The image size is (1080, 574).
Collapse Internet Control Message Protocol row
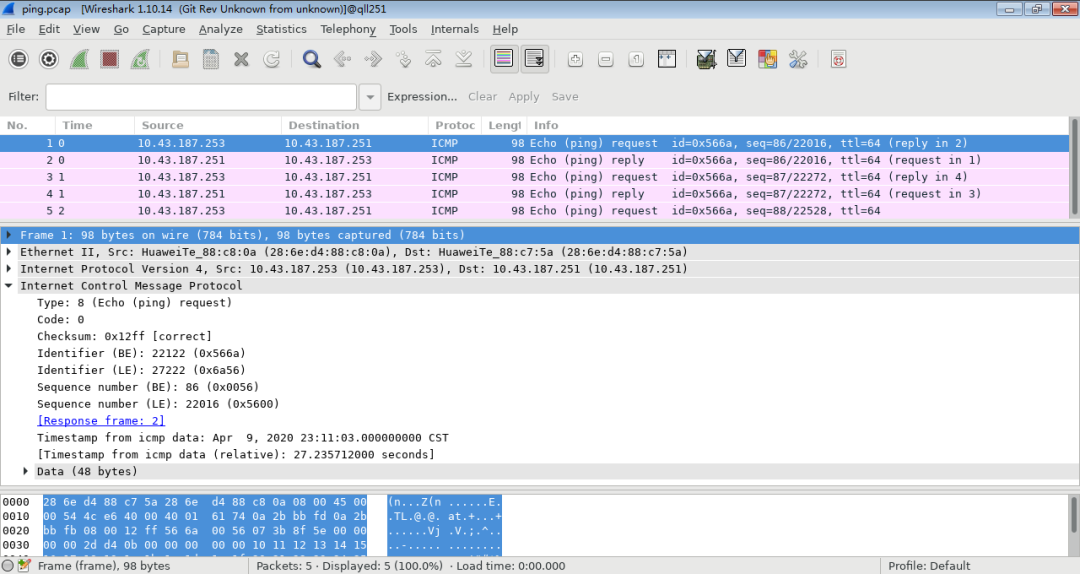tap(9, 285)
